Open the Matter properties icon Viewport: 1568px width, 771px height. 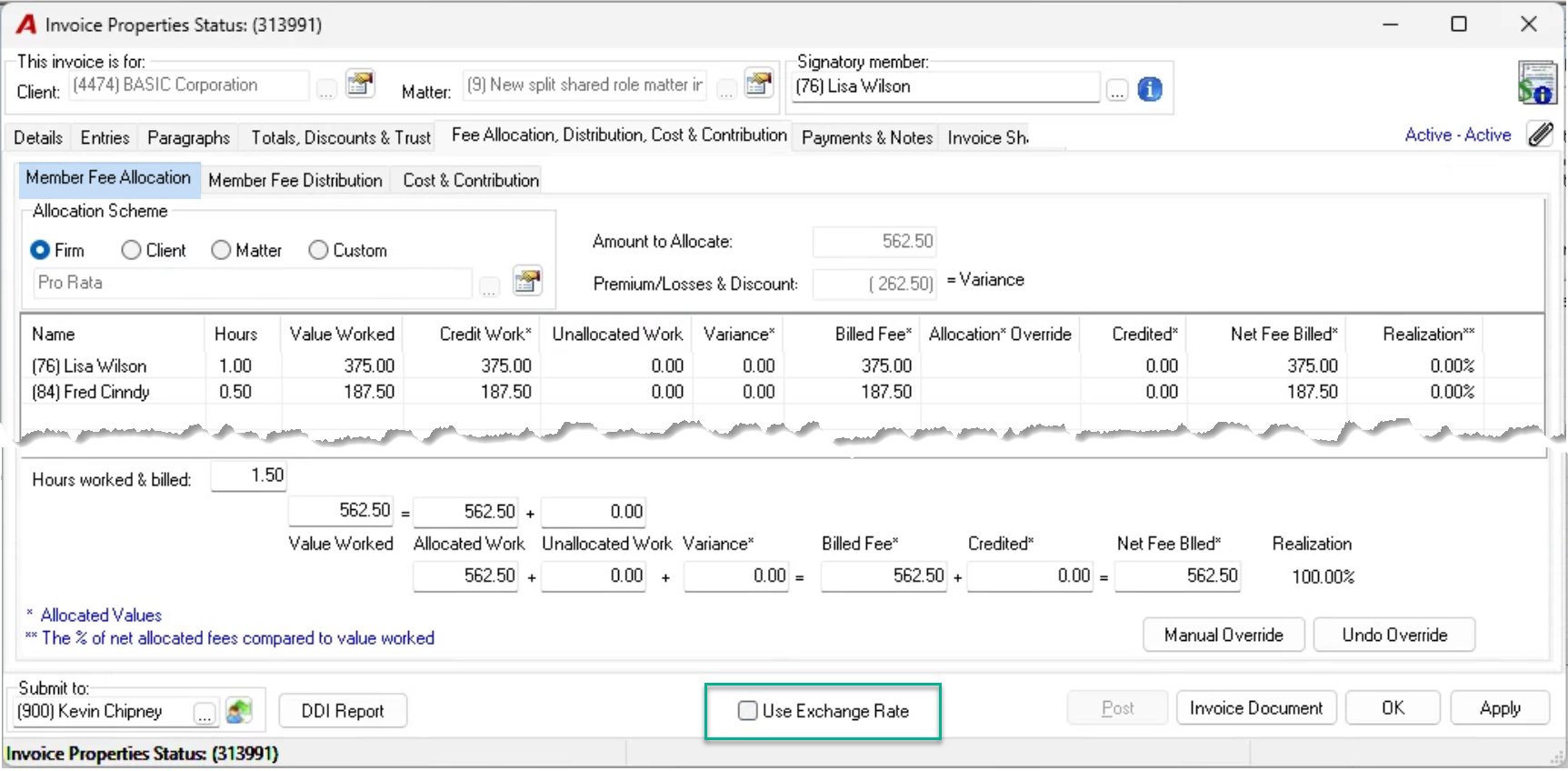point(758,84)
